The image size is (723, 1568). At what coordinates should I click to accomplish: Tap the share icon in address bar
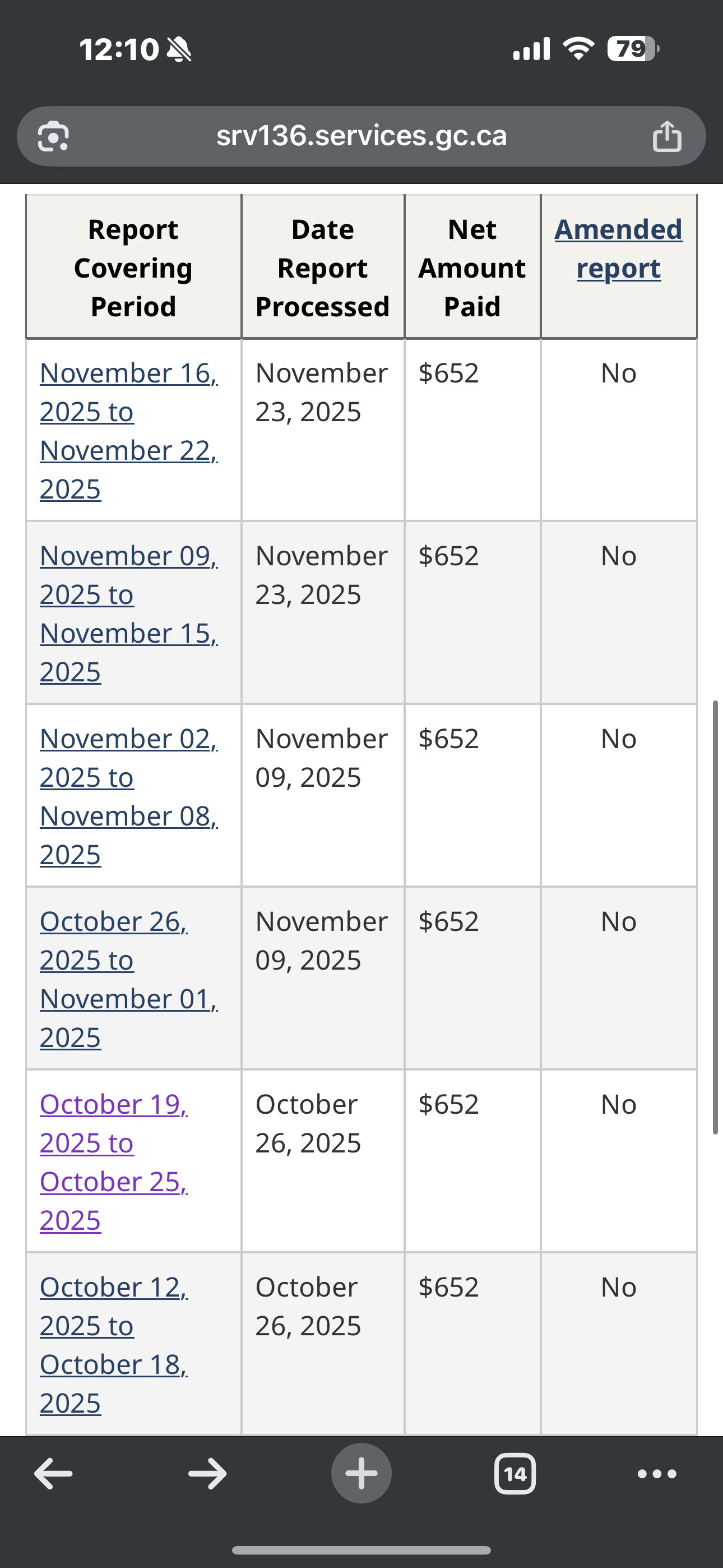667,136
